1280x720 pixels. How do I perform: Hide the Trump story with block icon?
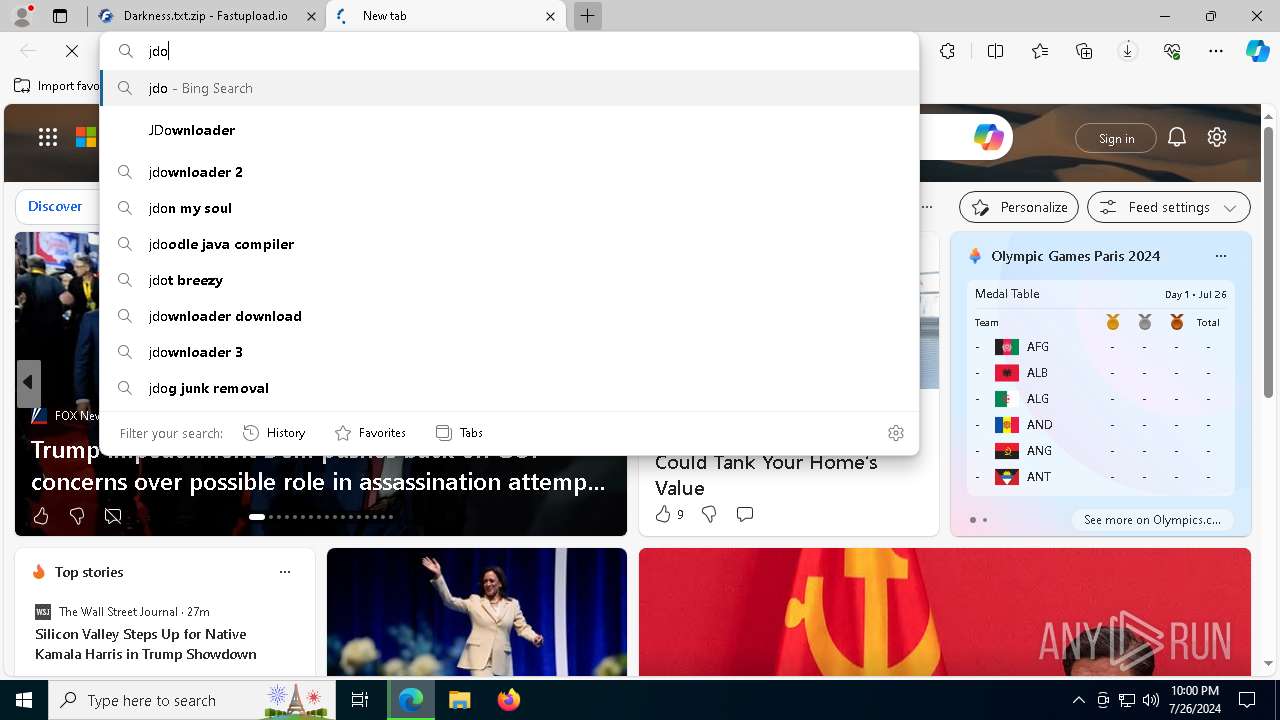pyautogui.click(x=113, y=516)
